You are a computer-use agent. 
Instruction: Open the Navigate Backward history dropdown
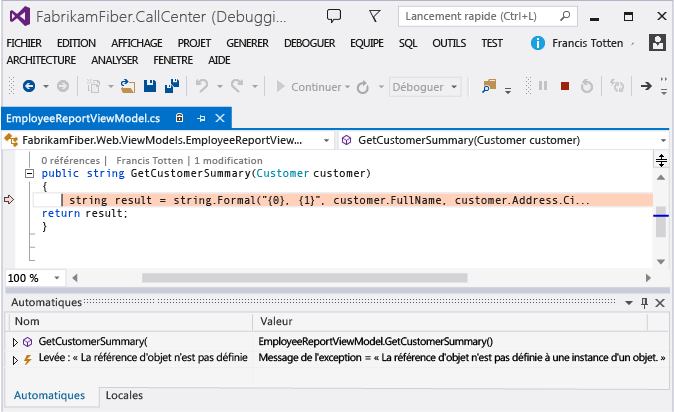click(46, 87)
